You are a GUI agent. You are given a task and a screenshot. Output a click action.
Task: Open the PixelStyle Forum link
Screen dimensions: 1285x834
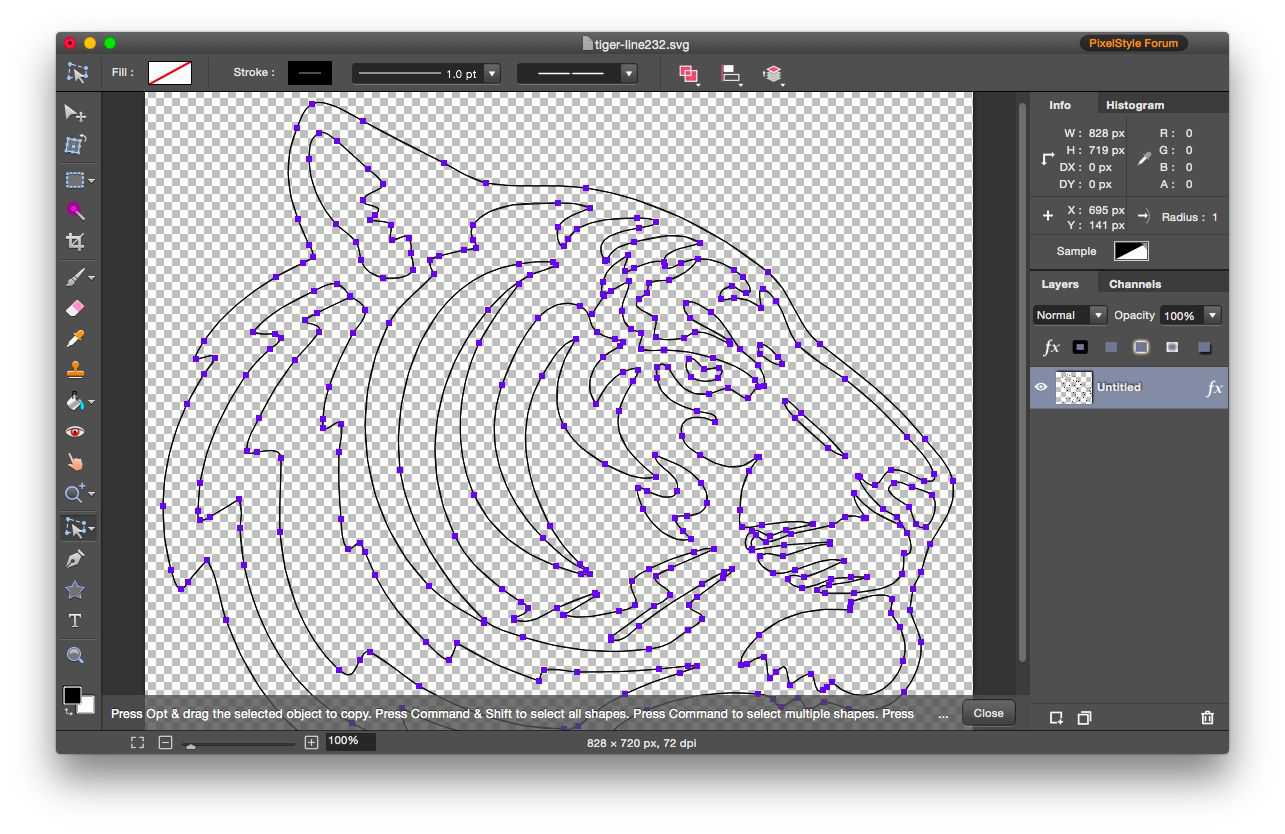click(1133, 43)
